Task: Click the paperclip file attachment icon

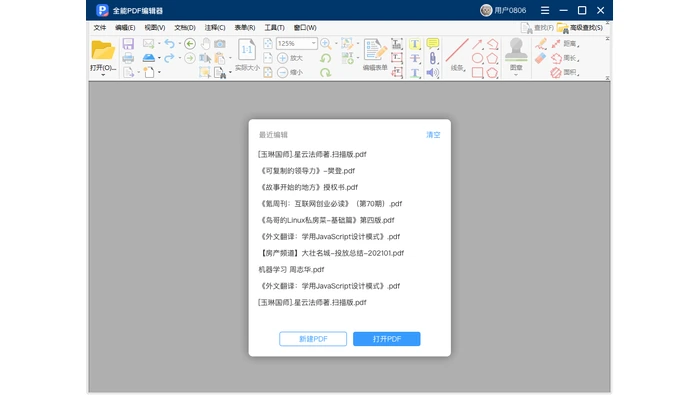Action: [x=432, y=58]
